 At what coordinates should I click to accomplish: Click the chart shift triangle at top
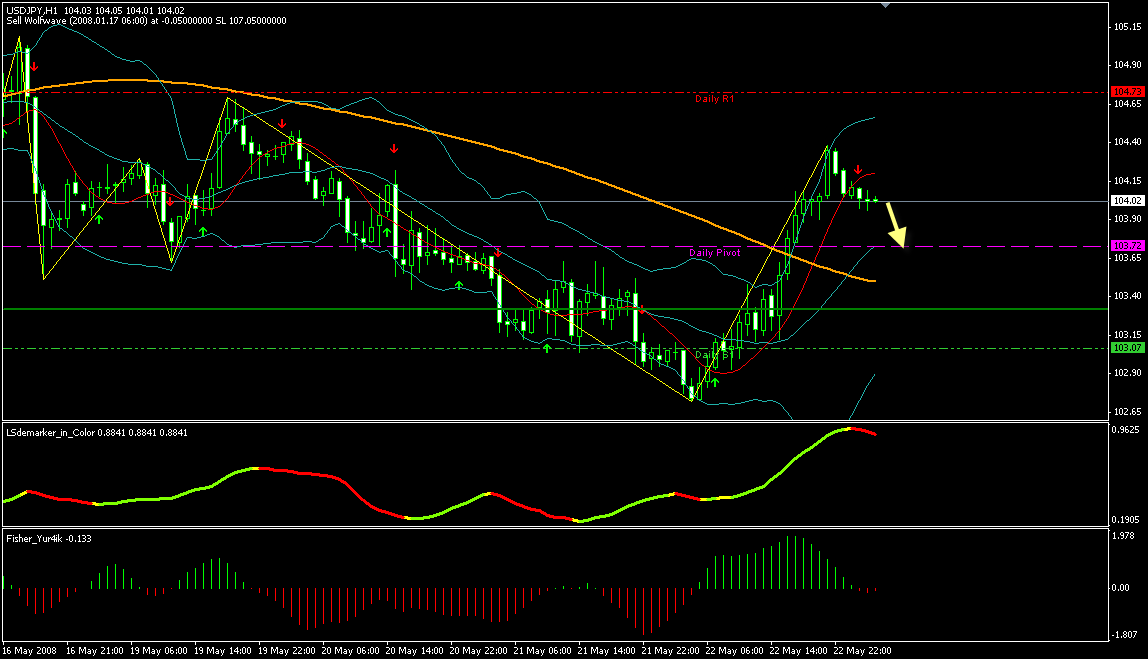click(883, 5)
